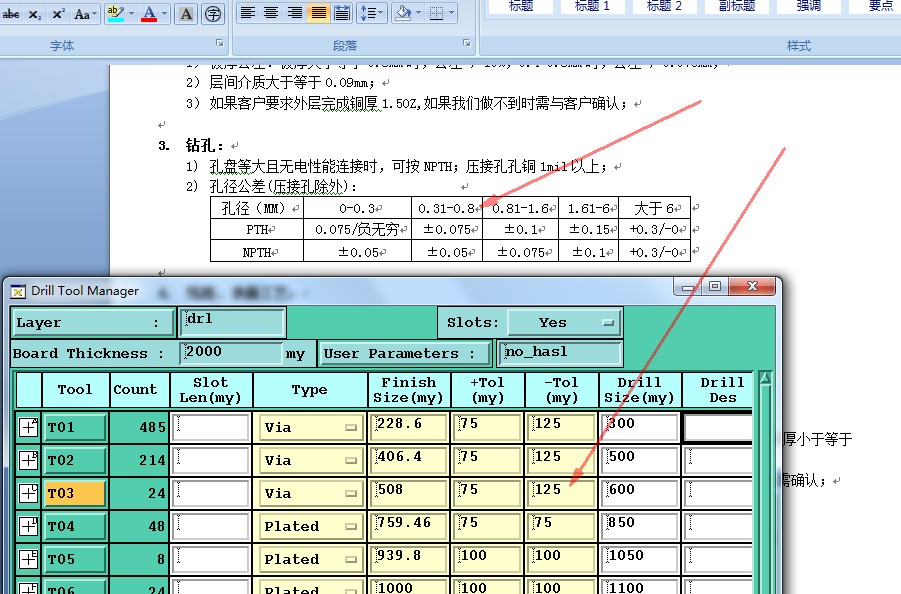
Task: Maximize the Drill Tool Manager window
Action: click(714, 286)
